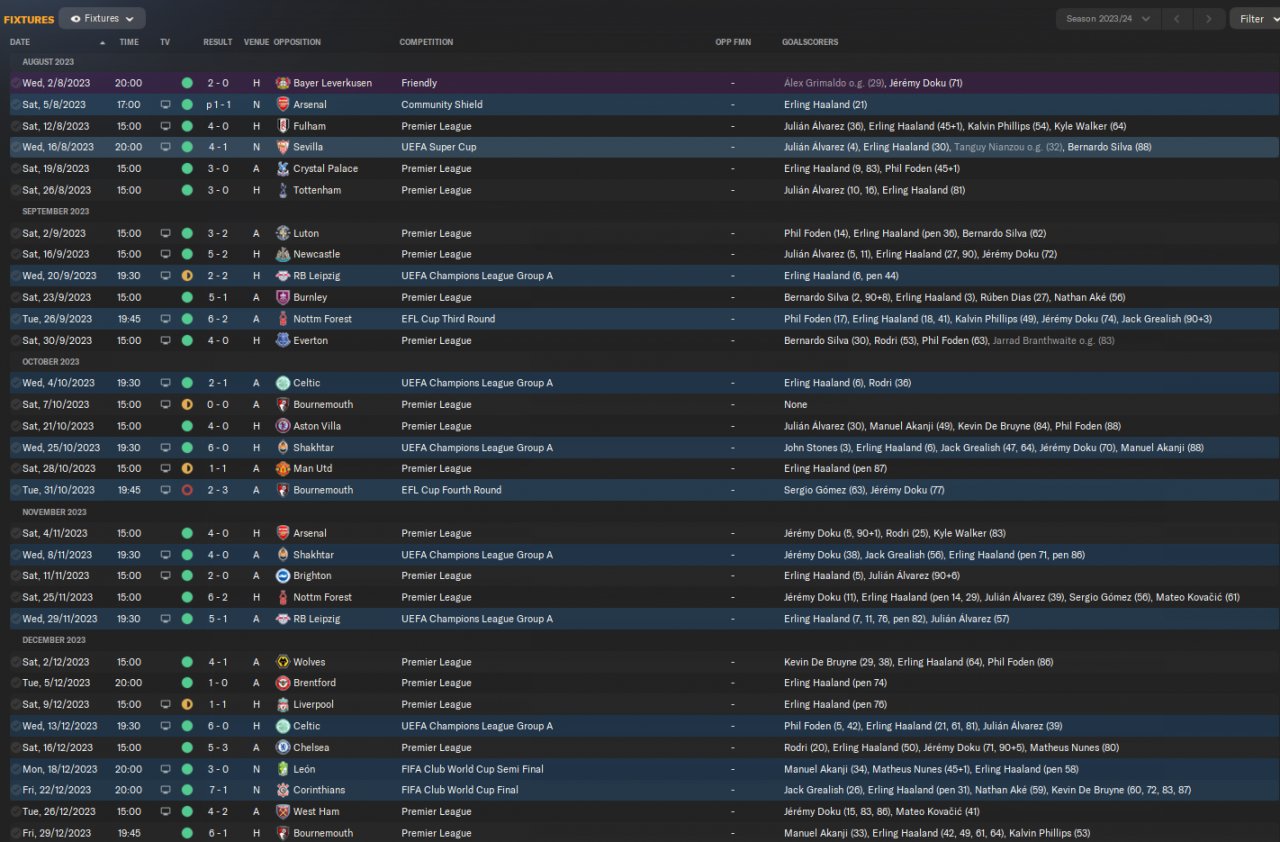
Task: Click the date Sat, 4/11/2023
Action: [55, 533]
